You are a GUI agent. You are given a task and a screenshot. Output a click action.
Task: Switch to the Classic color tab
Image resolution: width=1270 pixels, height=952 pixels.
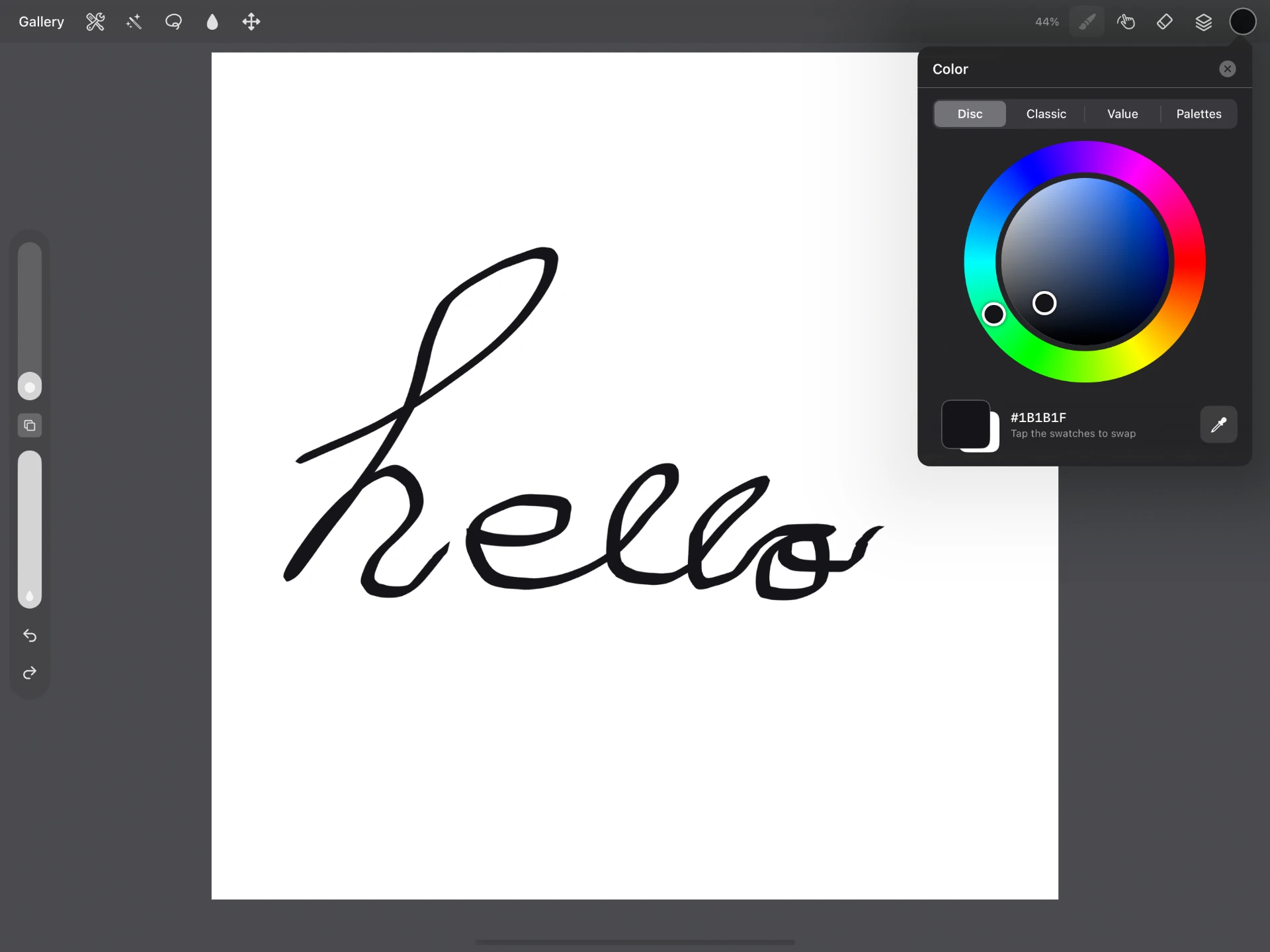(1046, 114)
